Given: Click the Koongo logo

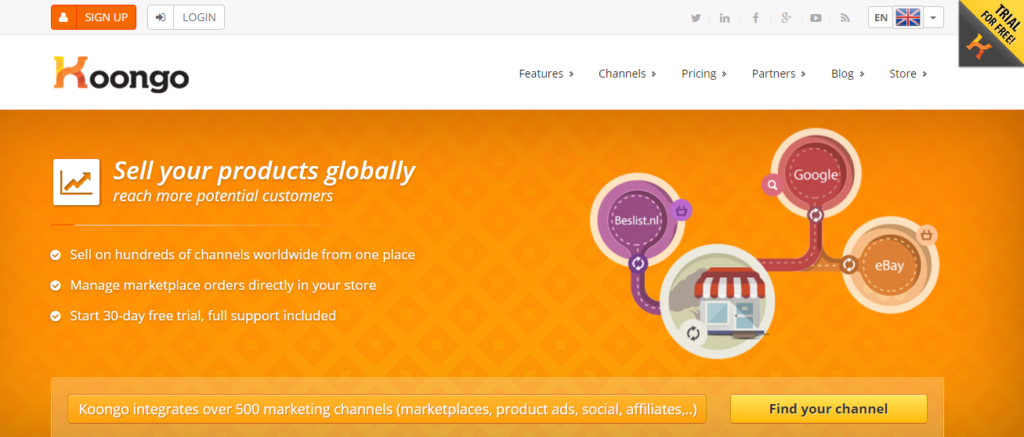Looking at the screenshot, I should click(x=121, y=73).
